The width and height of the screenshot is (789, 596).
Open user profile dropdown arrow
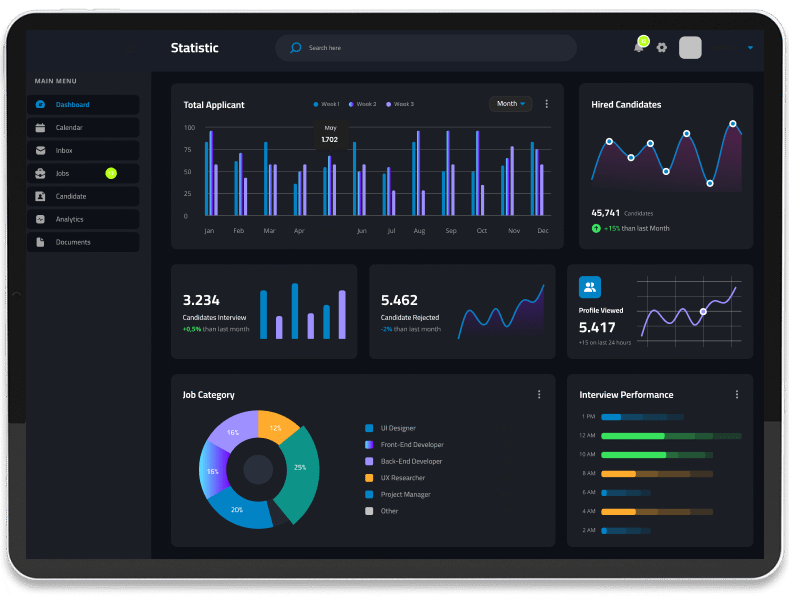[x=750, y=48]
